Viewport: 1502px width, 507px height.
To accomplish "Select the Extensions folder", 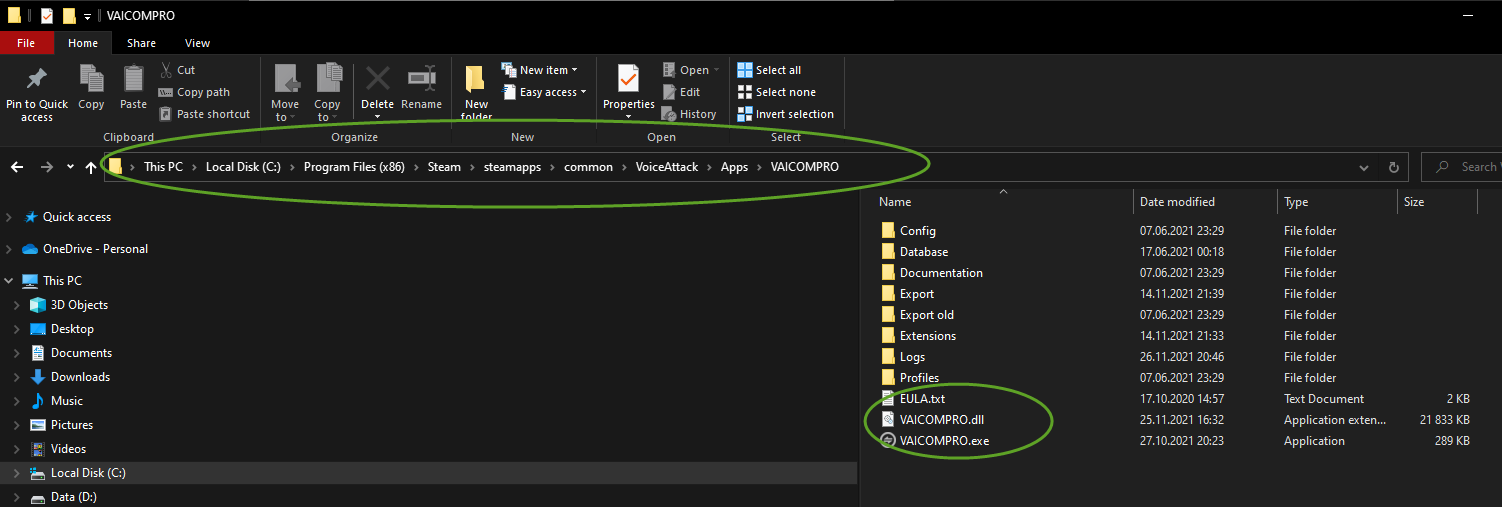I will (927, 336).
